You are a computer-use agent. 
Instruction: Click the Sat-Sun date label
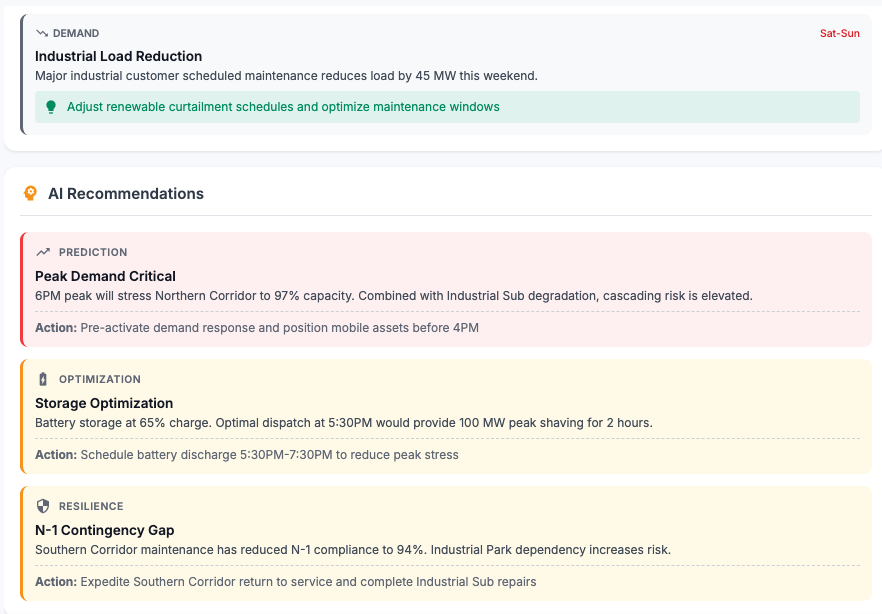(839, 33)
